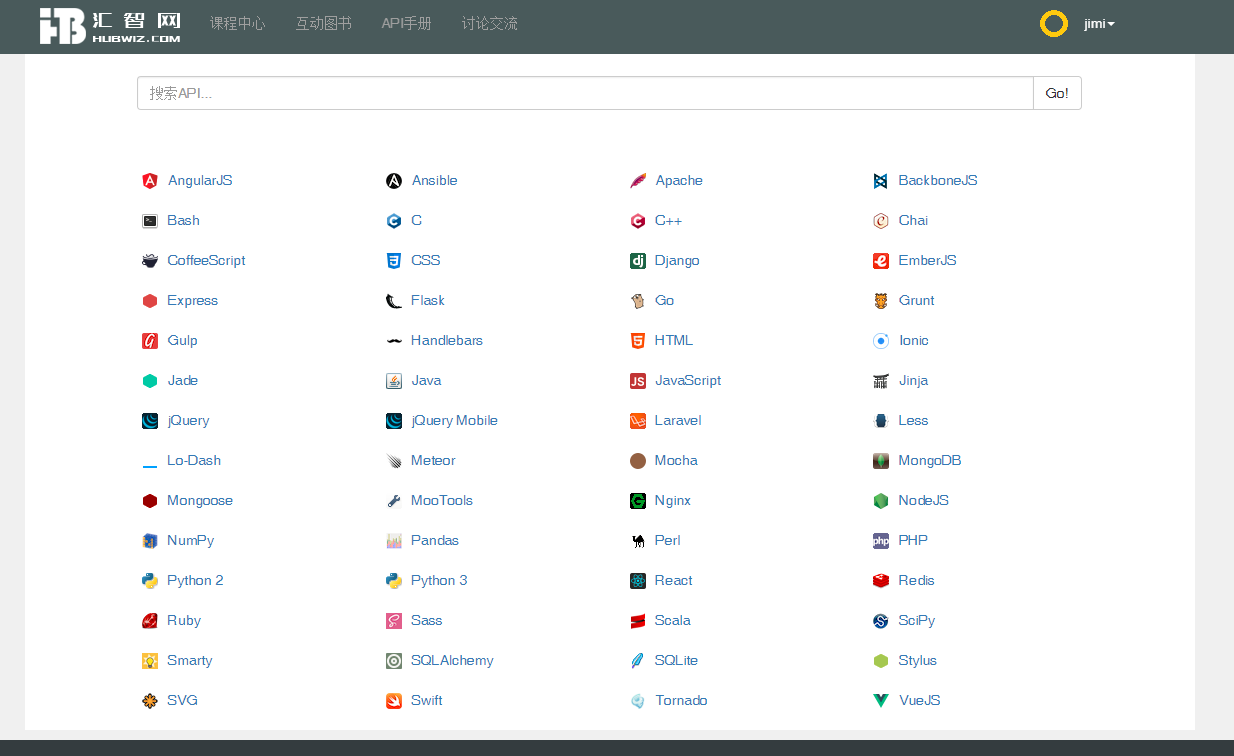Open the API手册 menu item
Screen dimensions: 1234x756
407,24
